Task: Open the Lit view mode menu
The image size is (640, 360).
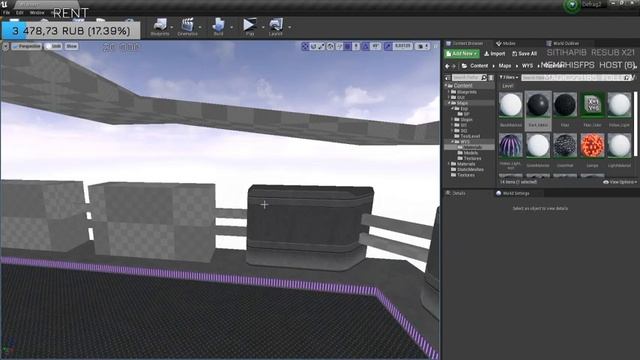Action: pyautogui.click(x=53, y=47)
